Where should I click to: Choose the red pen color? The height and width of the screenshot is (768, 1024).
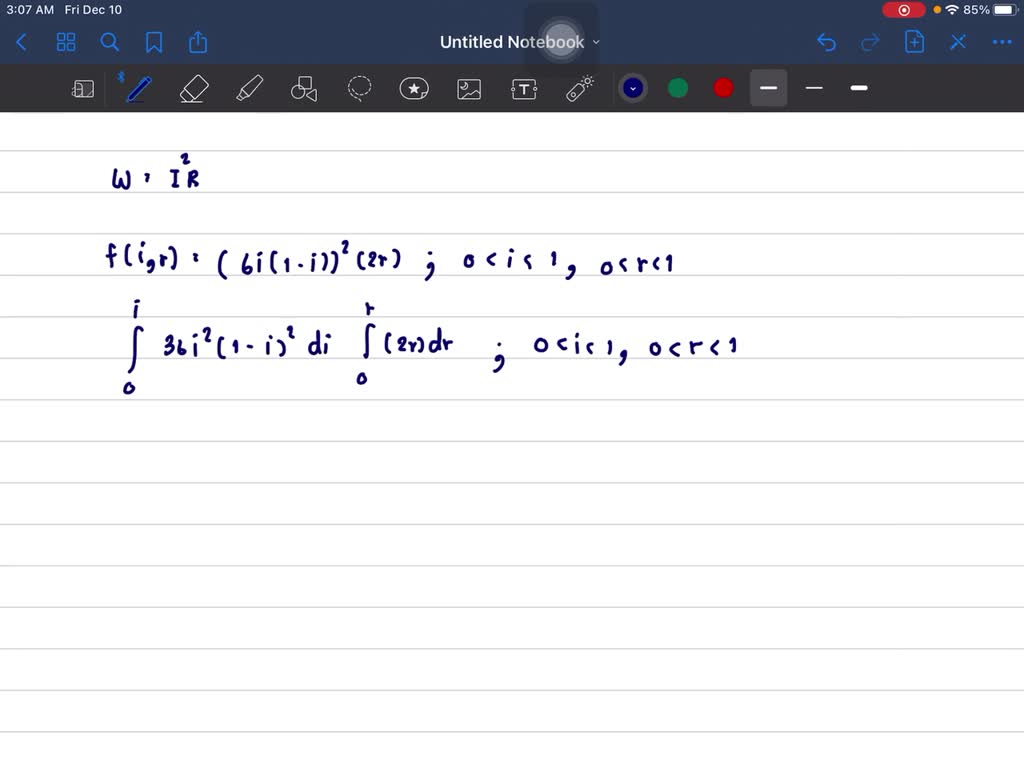click(x=723, y=88)
